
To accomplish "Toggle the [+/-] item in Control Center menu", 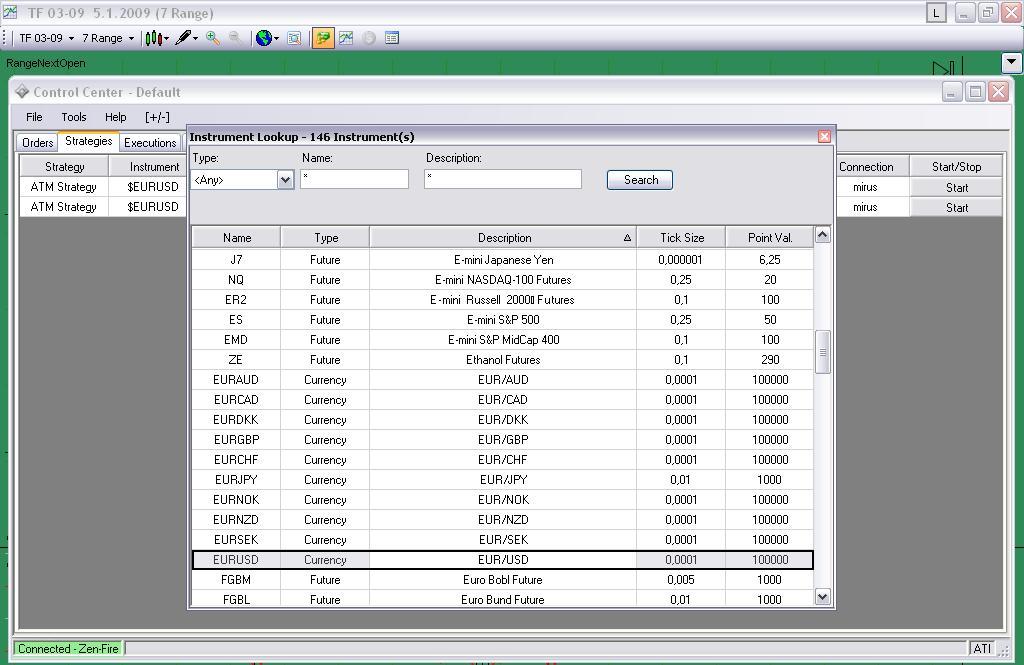I will (x=157, y=117).
